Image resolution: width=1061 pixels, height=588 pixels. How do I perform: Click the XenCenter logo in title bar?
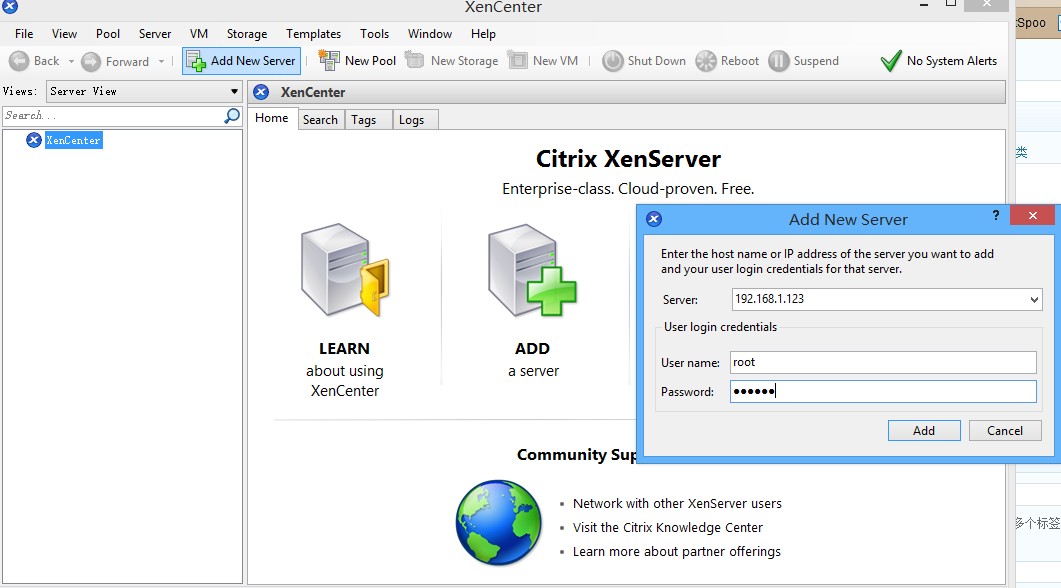coord(10,7)
